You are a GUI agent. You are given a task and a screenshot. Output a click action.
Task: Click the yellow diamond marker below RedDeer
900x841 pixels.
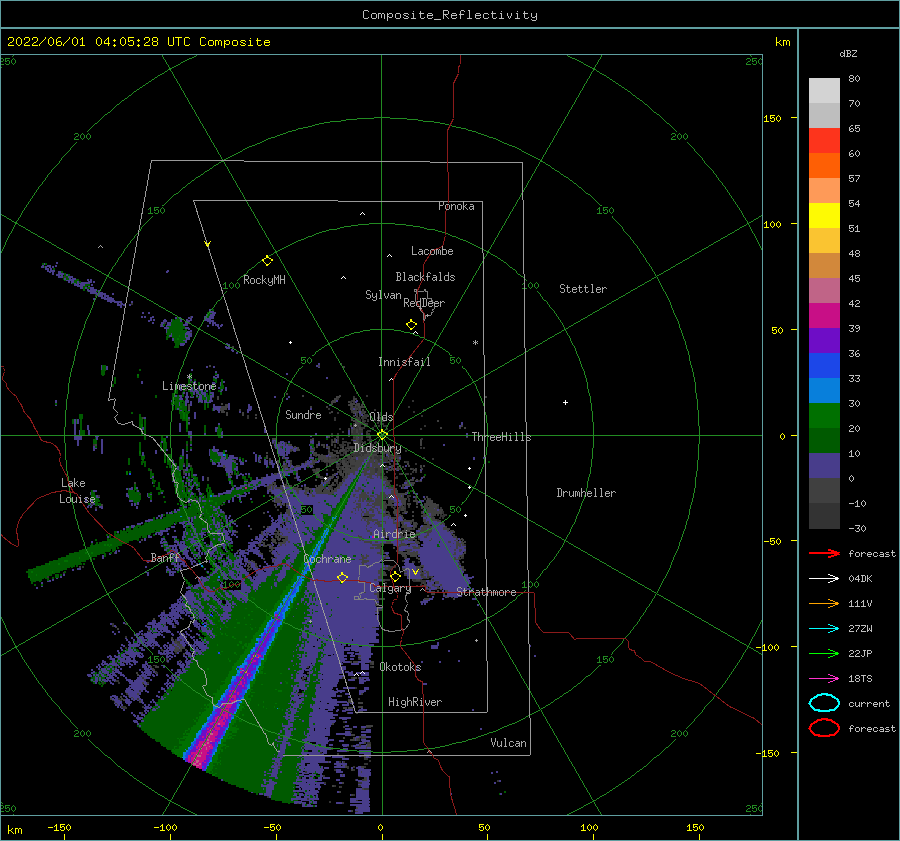tap(412, 325)
